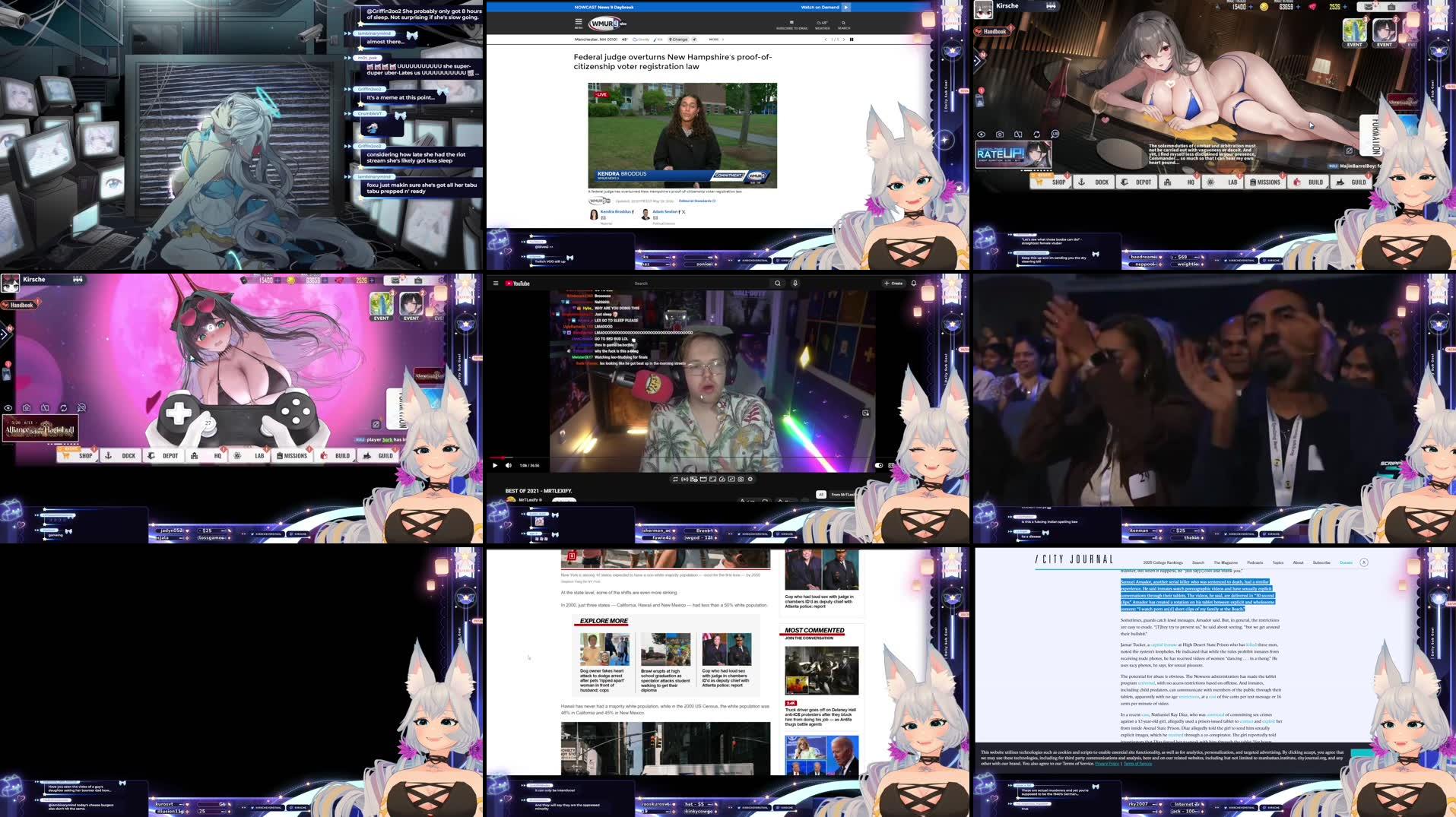This screenshot has width=1456, height=817.
Task: Click the YouTube logo
Action: (x=517, y=283)
